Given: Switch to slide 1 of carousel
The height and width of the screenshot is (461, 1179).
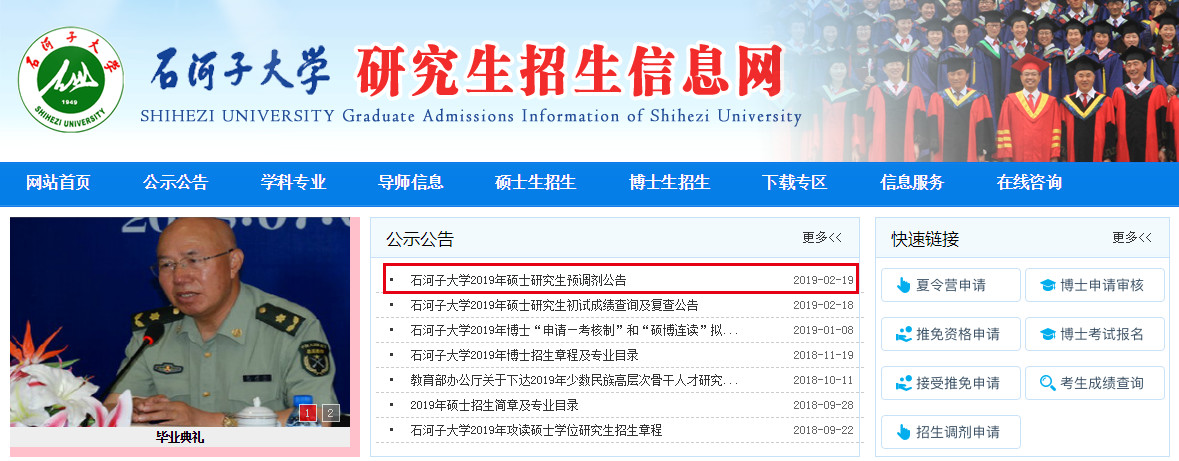Looking at the screenshot, I should [x=308, y=413].
